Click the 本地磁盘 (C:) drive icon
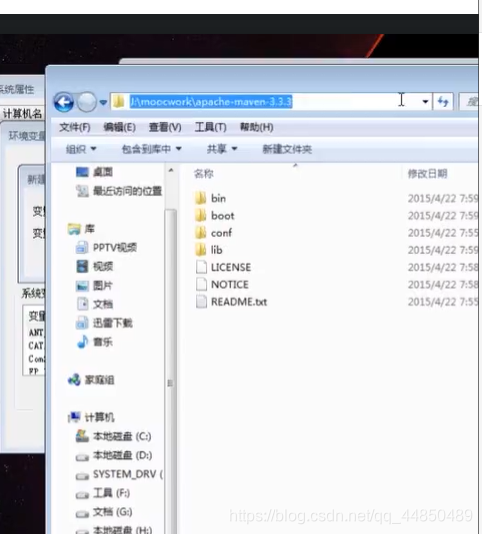The width and height of the screenshot is (482, 534). pos(82,436)
